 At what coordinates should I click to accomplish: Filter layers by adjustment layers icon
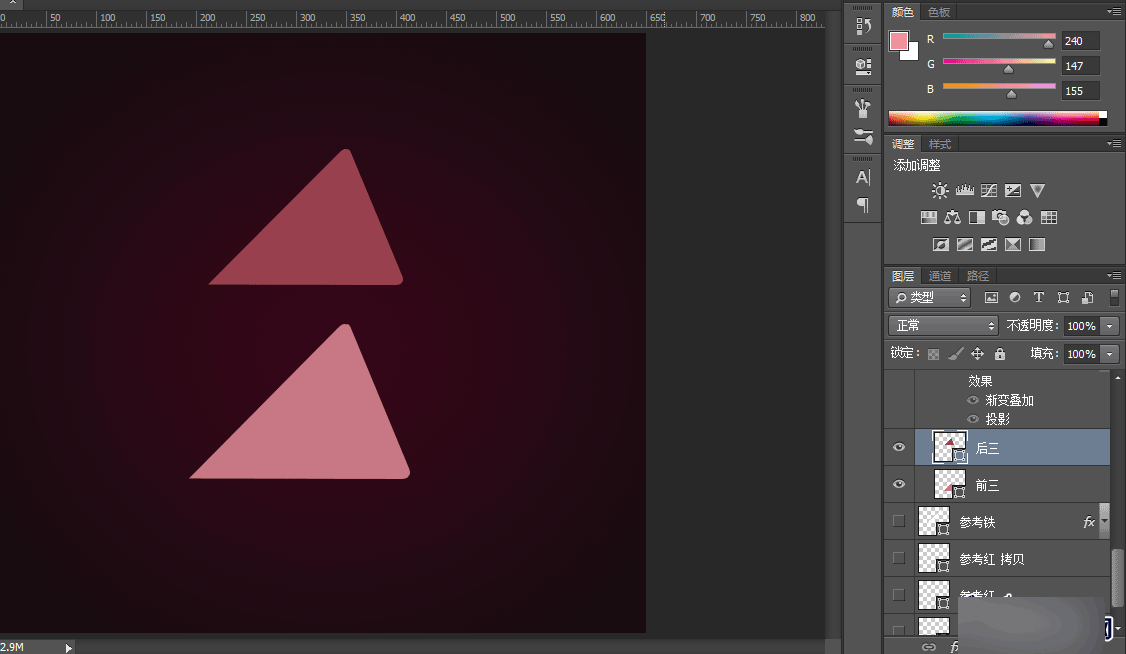point(1015,297)
